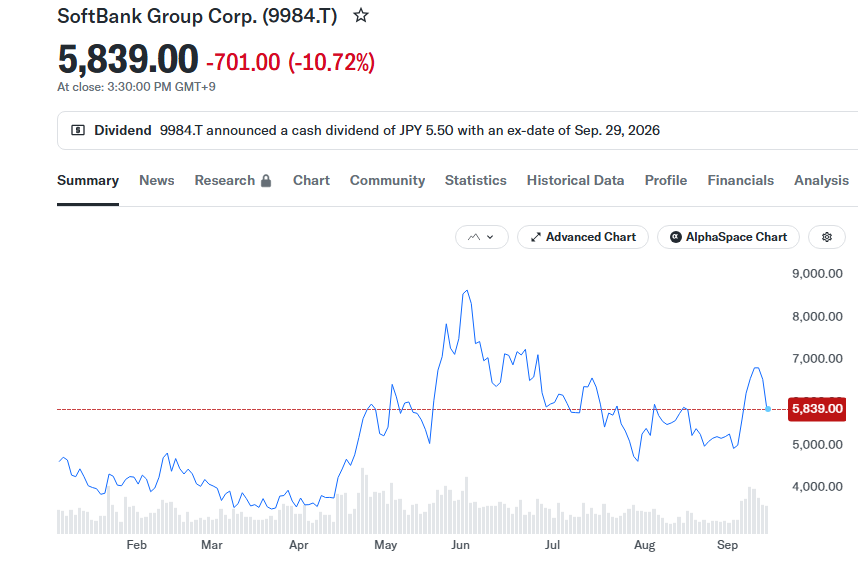
Task: Click the lock icon beside Research
Action: click(266, 181)
